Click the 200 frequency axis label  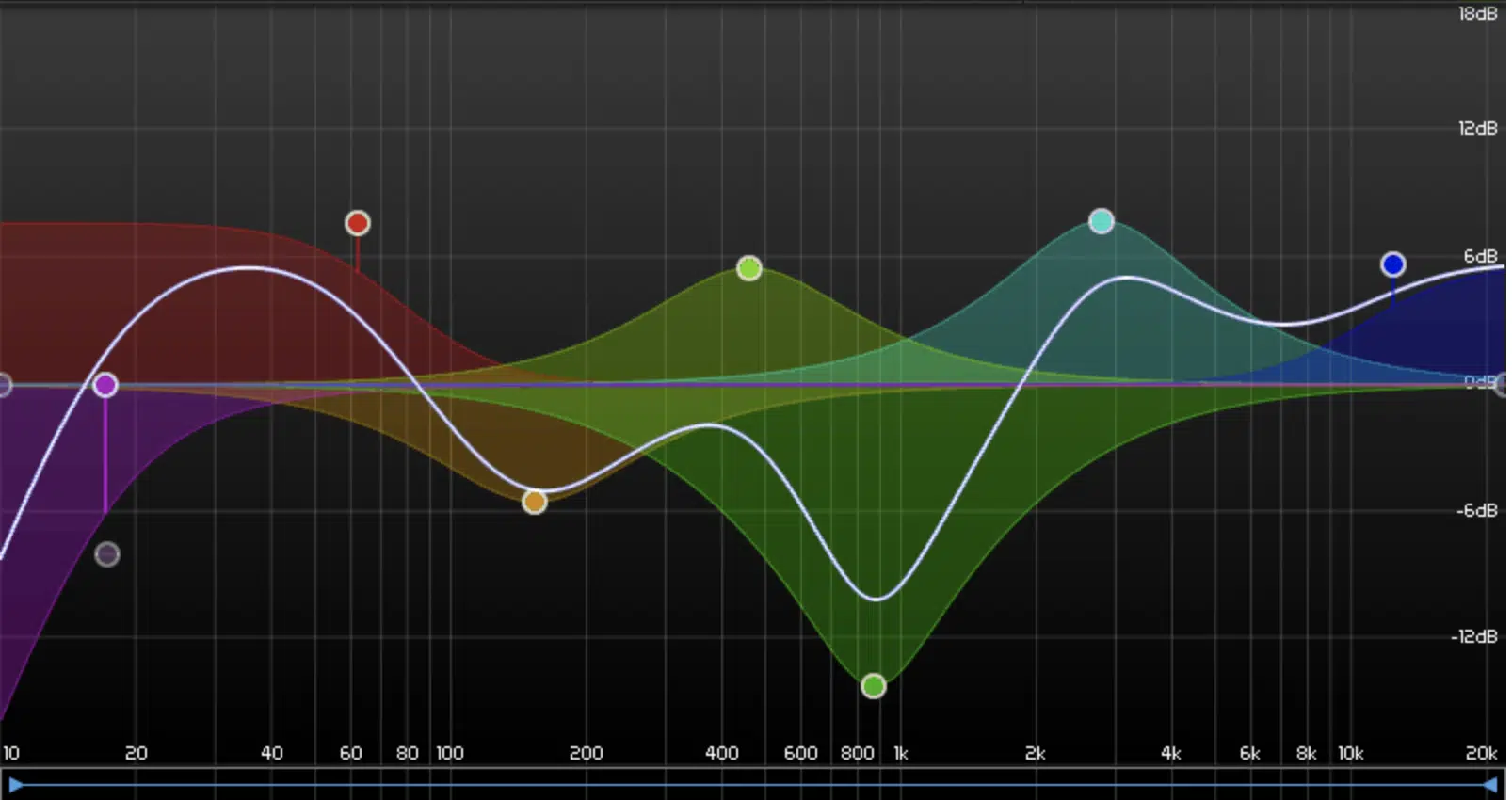pyautogui.click(x=586, y=754)
